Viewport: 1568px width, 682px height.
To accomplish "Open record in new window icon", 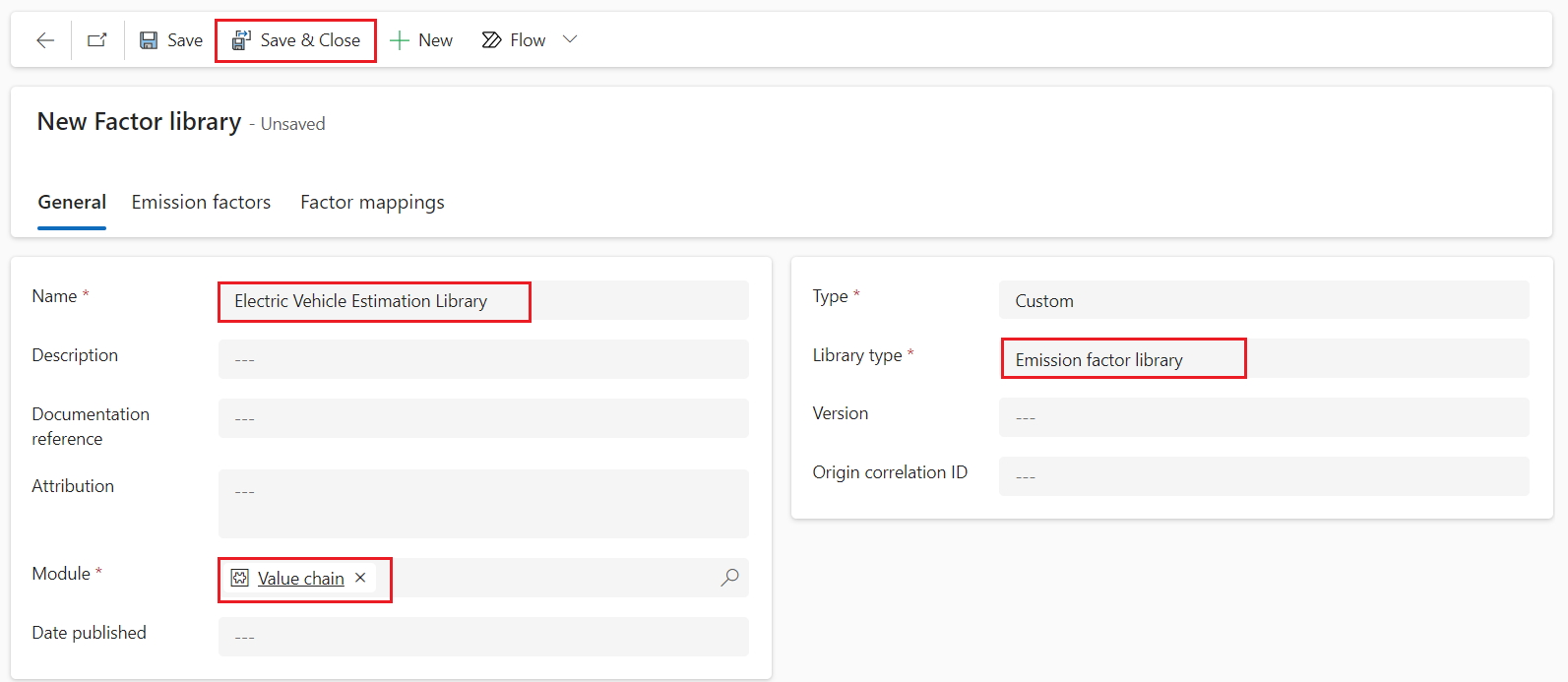I will [97, 40].
